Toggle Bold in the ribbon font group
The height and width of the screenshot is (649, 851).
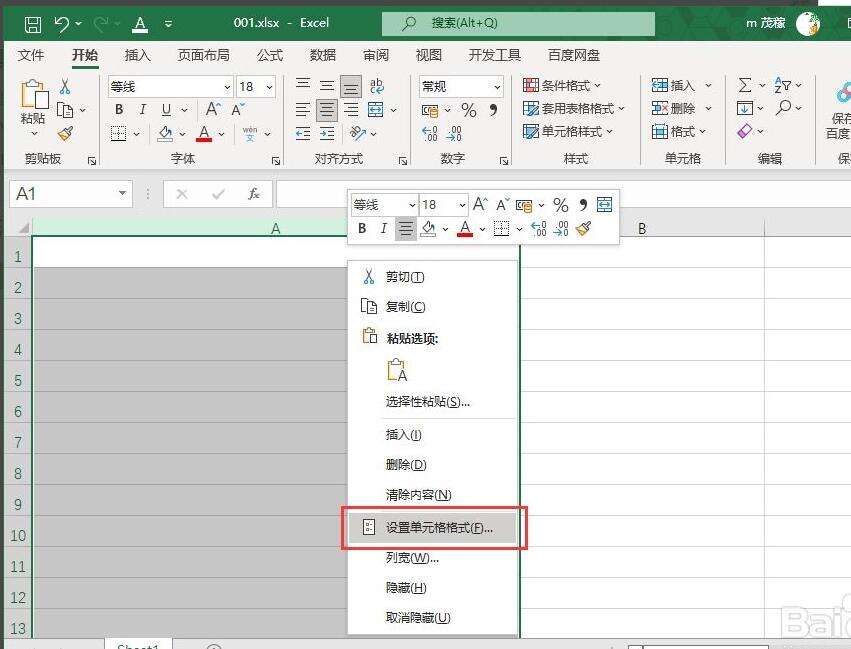(119, 110)
